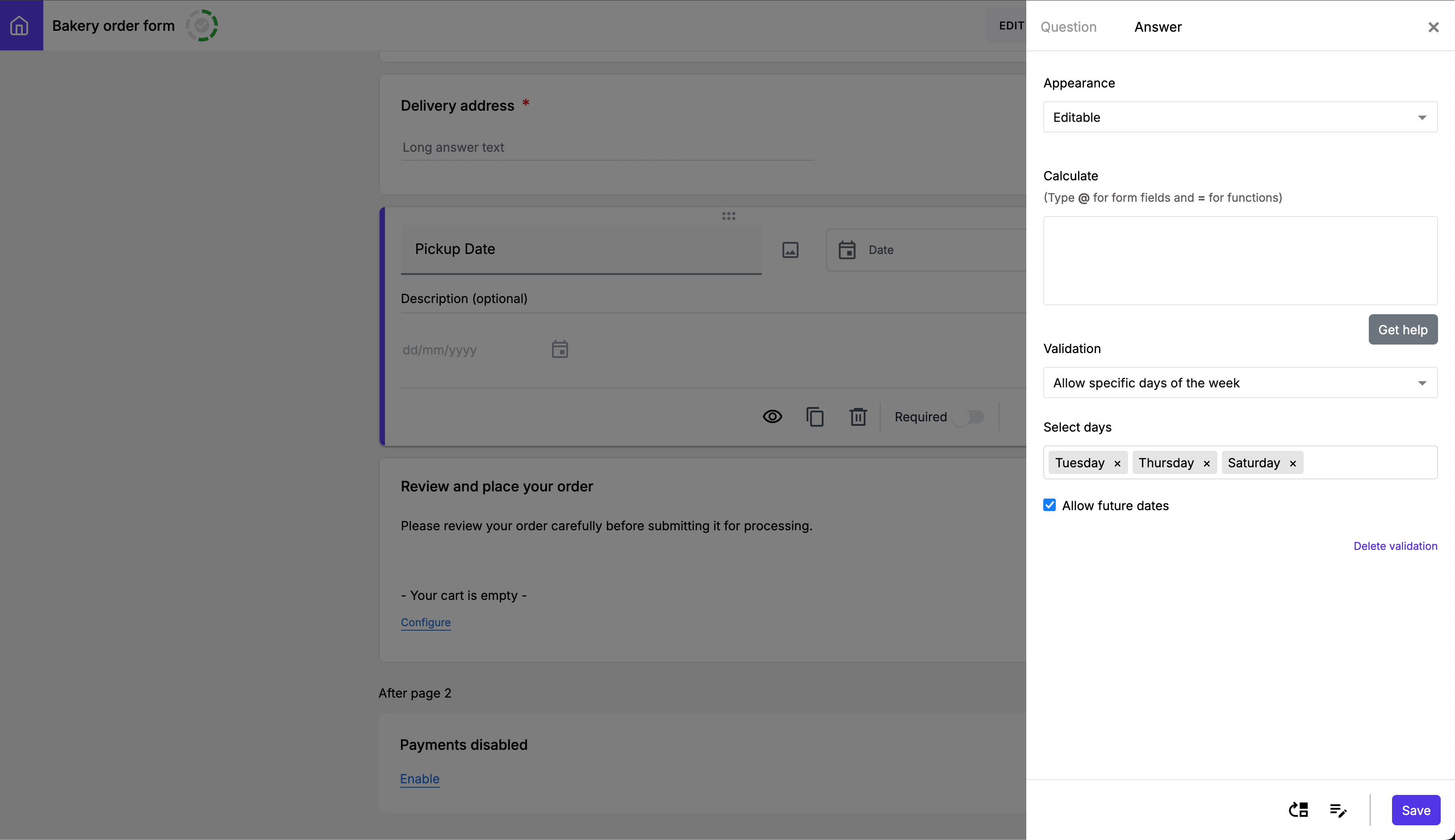The image size is (1455, 840).
Task: Click the add image icon beside Pickup Date
Action: coord(790,250)
